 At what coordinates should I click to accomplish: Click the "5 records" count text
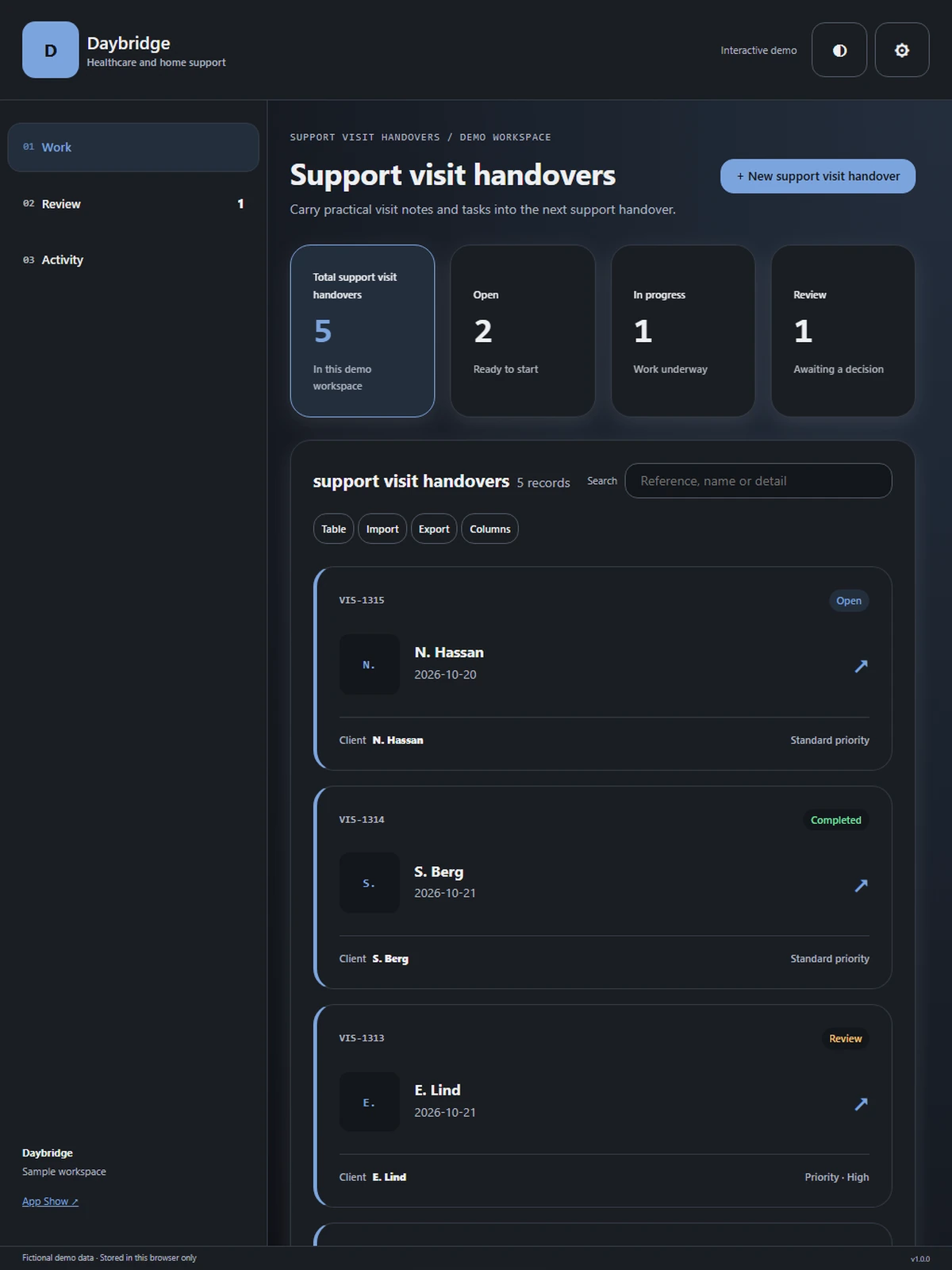tap(543, 483)
